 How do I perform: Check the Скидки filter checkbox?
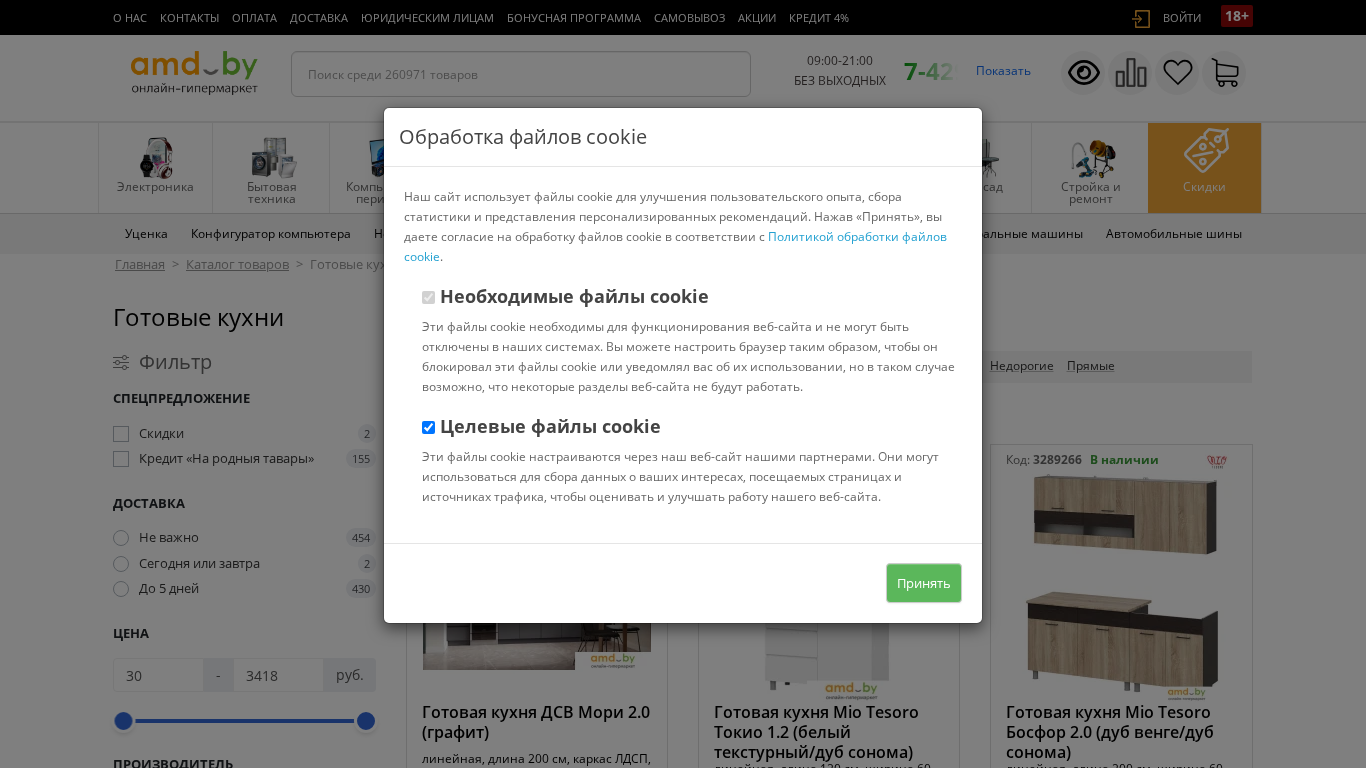[121, 434]
